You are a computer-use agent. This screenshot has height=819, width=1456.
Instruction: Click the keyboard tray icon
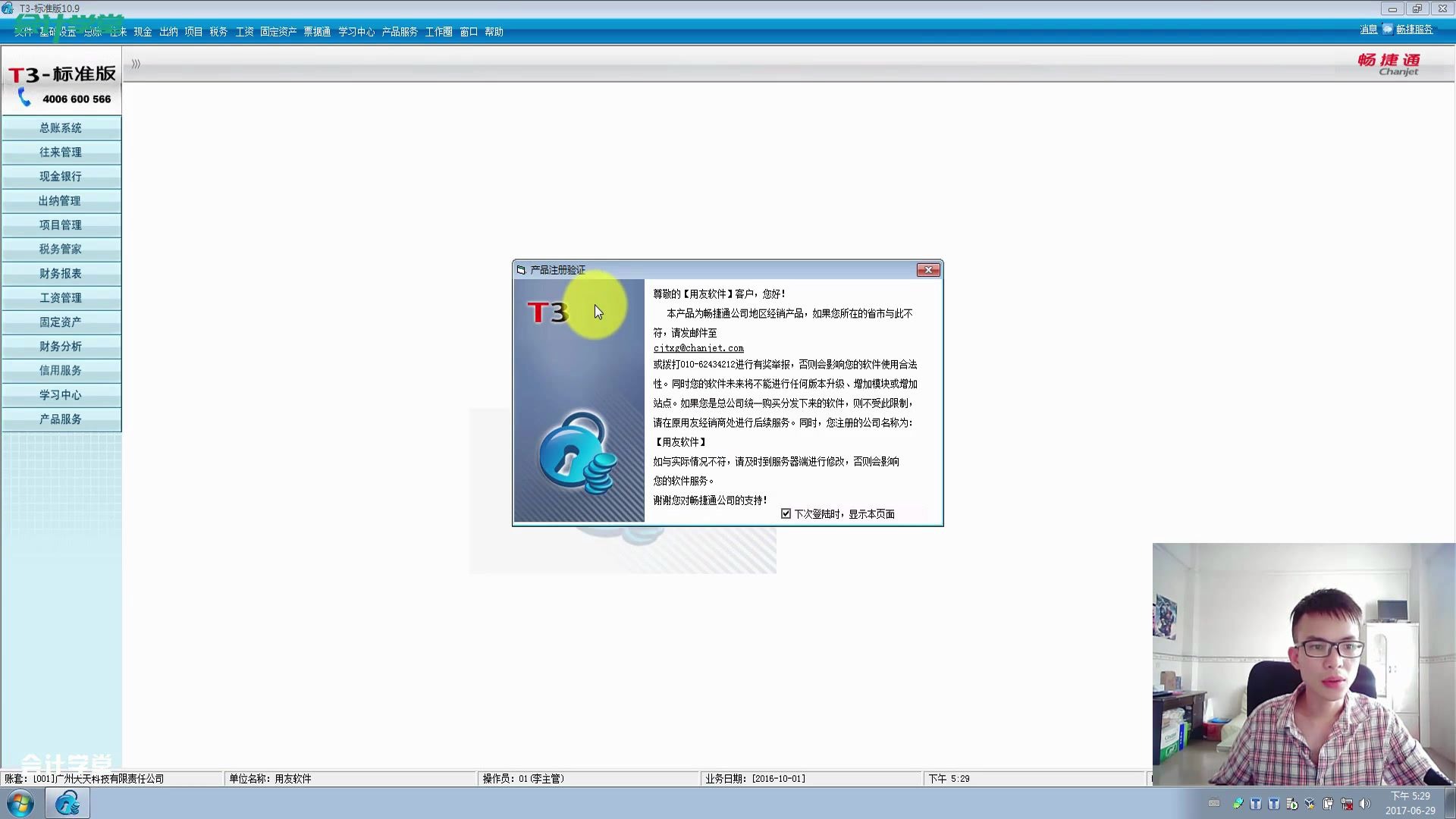[1214, 804]
